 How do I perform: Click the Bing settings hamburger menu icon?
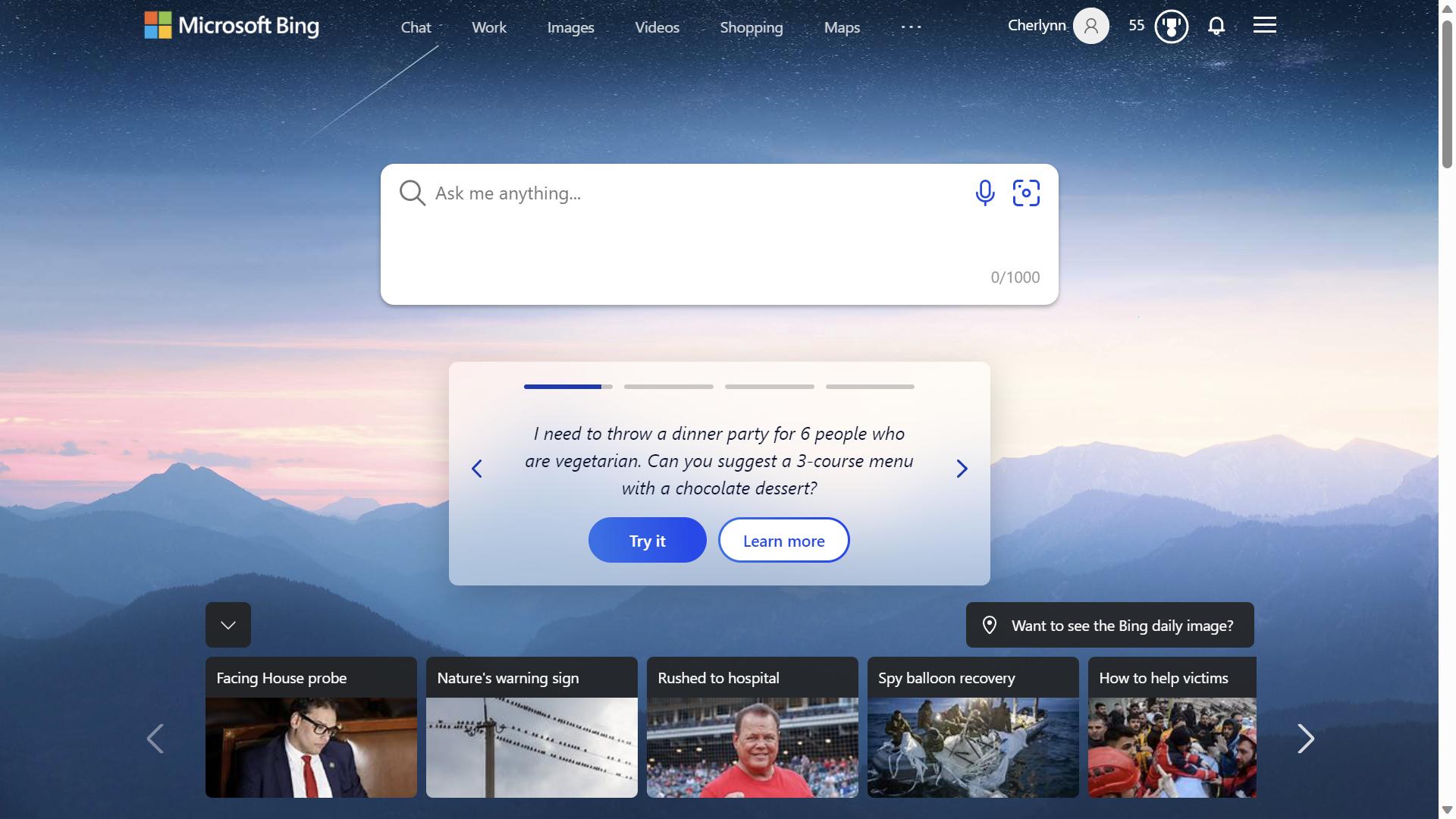1265,24
